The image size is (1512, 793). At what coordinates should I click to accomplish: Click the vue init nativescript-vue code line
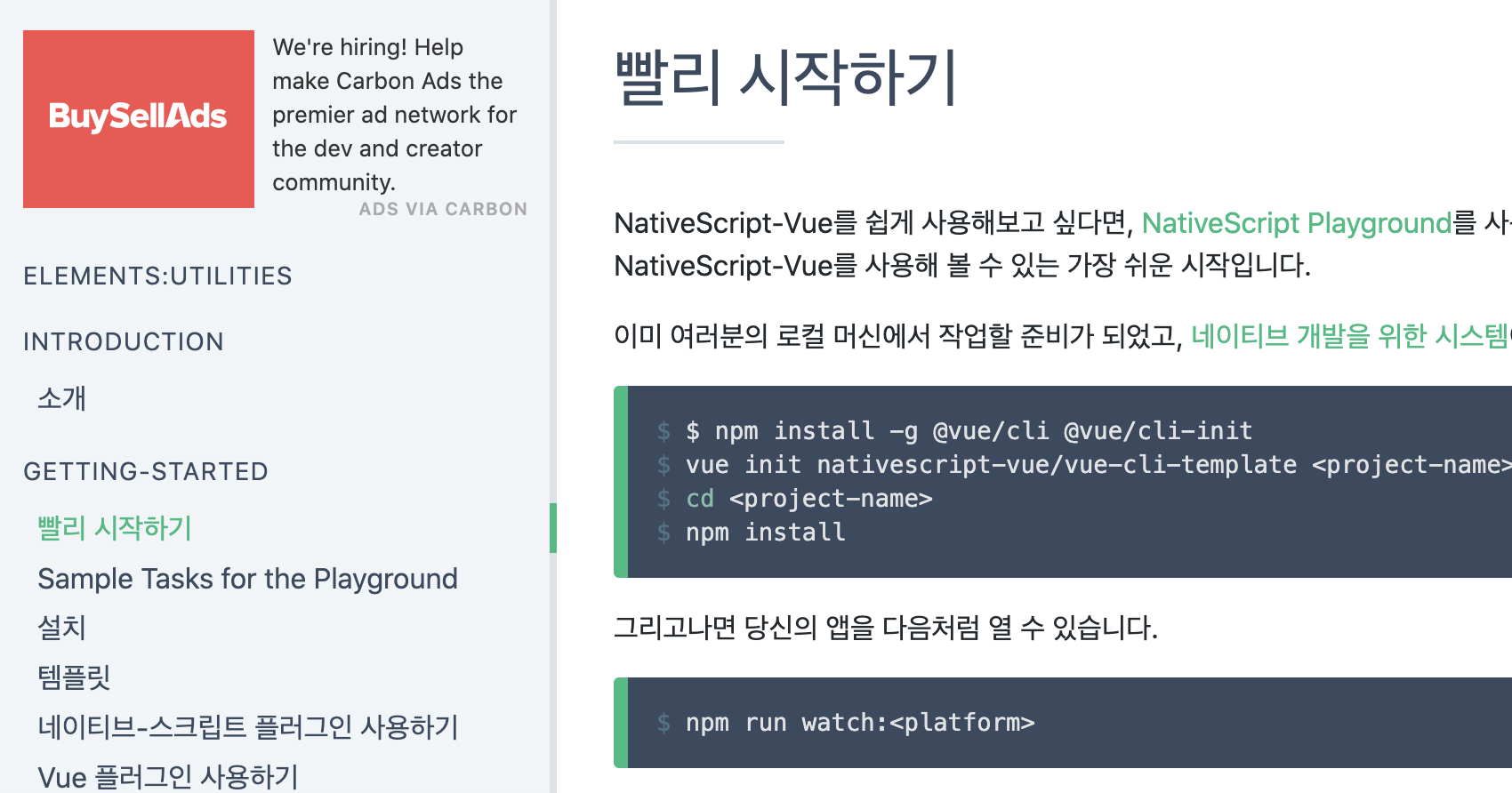click(x=1098, y=465)
